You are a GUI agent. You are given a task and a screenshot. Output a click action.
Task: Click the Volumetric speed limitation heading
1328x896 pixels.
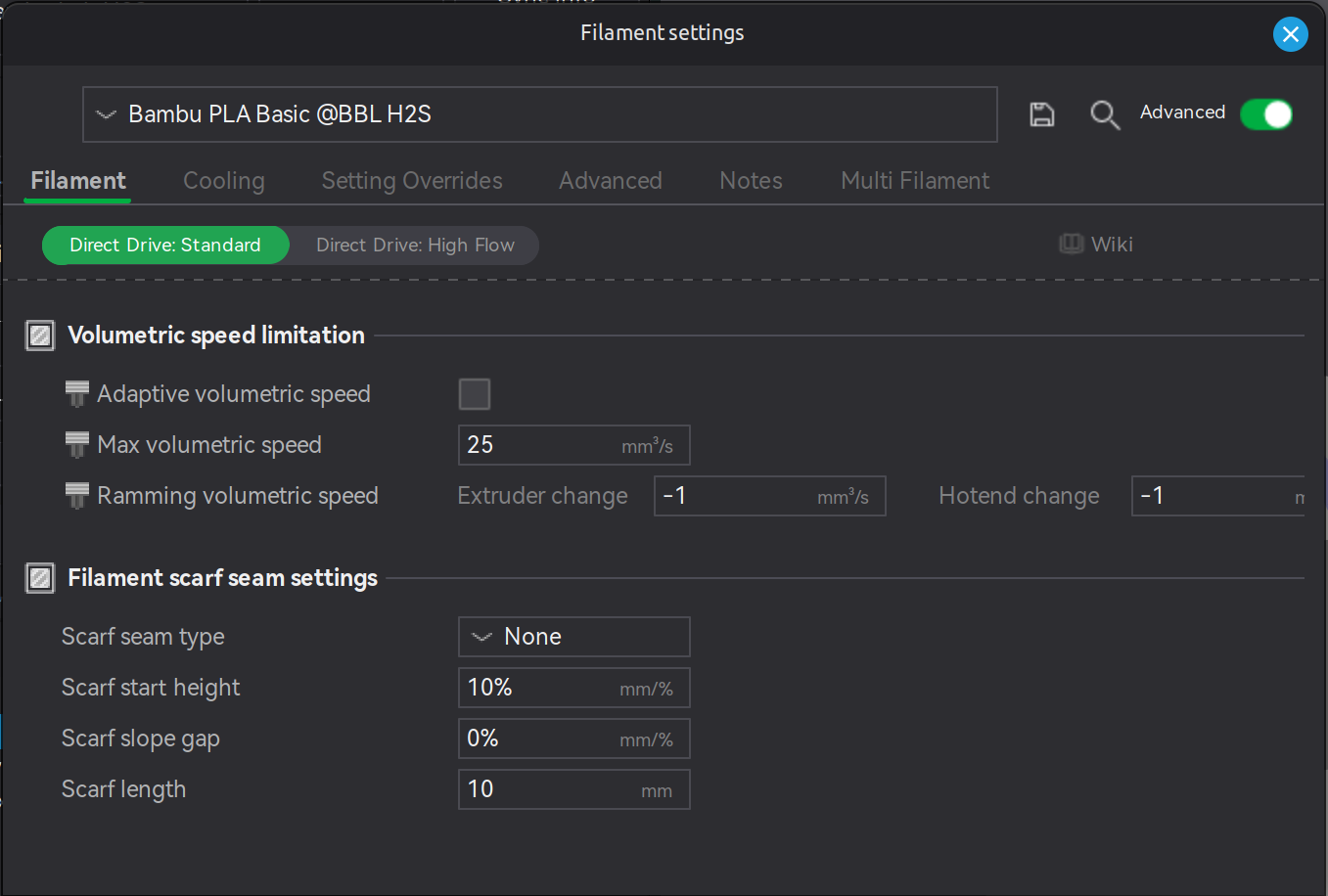pos(216,336)
